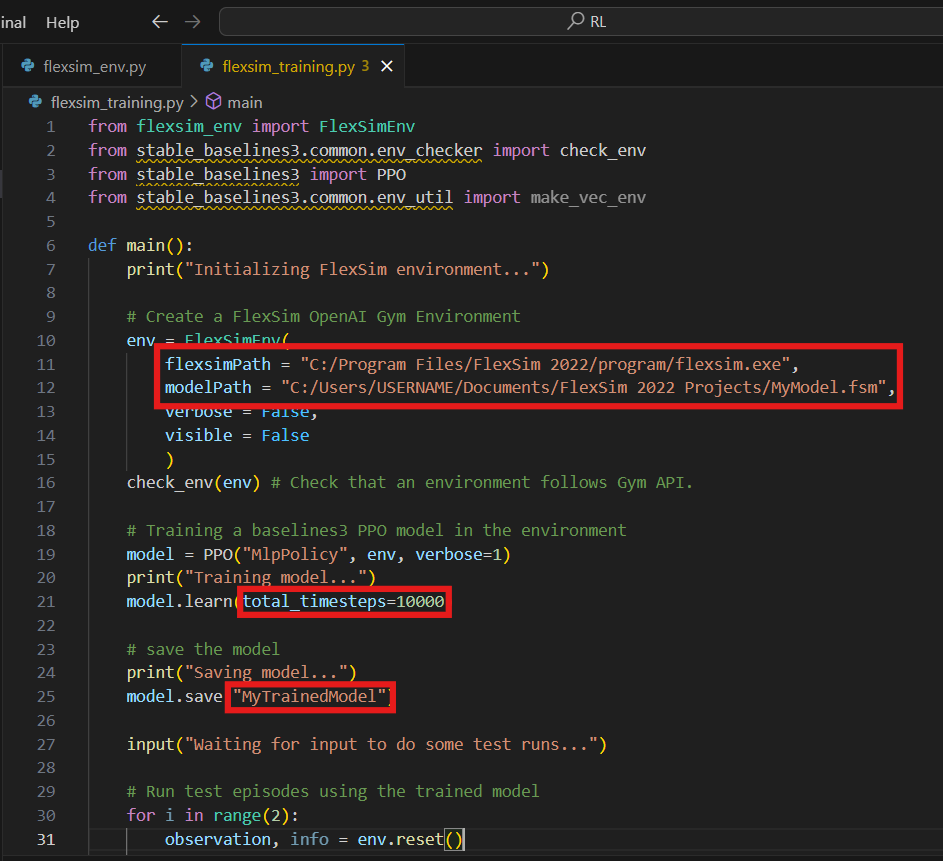Click the Python file icon in the breadcrumb
Image resolution: width=943 pixels, height=861 pixels.
point(37,102)
